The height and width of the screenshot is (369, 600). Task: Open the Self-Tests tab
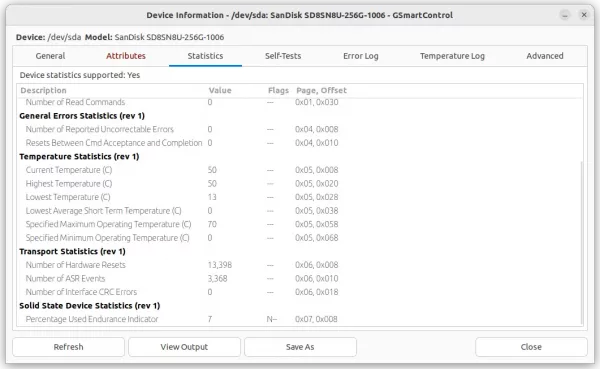[x=283, y=56]
